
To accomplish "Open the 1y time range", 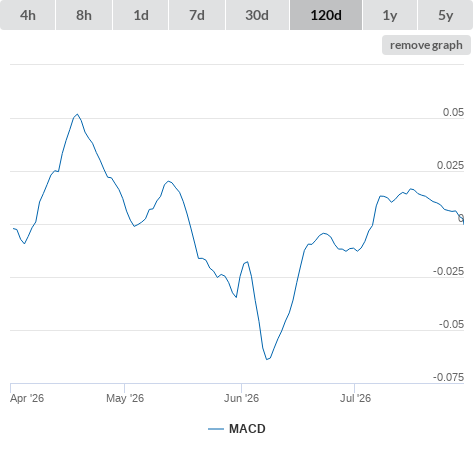I will point(390,15).
